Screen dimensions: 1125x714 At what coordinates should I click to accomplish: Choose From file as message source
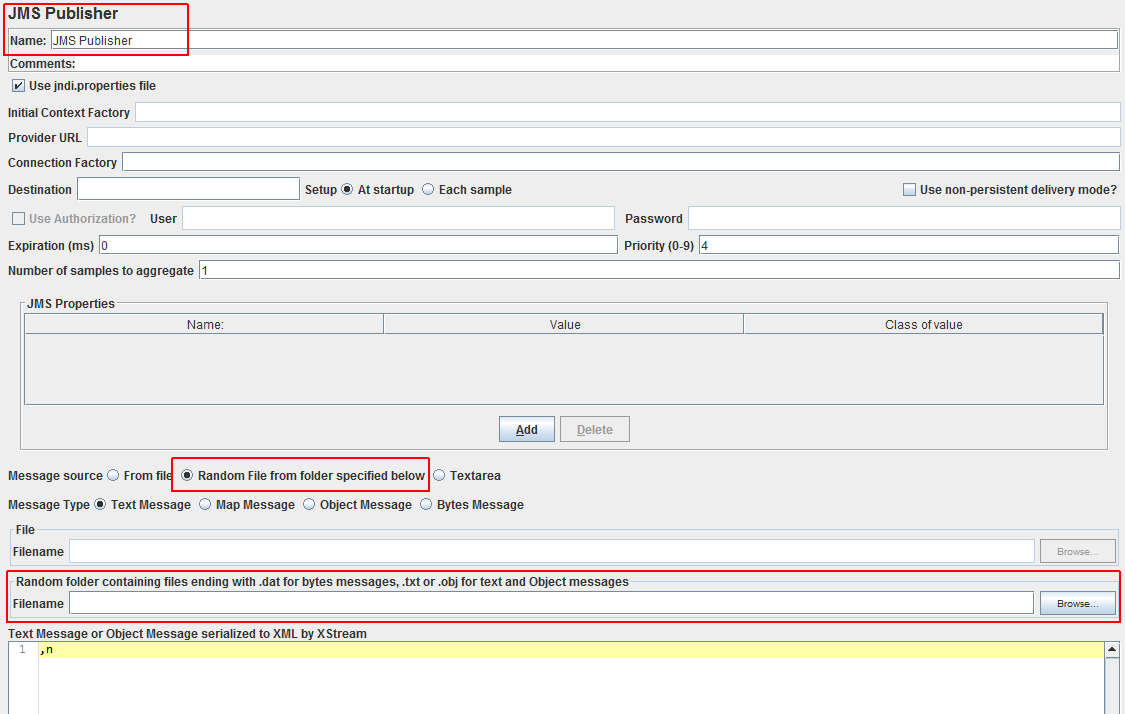113,476
